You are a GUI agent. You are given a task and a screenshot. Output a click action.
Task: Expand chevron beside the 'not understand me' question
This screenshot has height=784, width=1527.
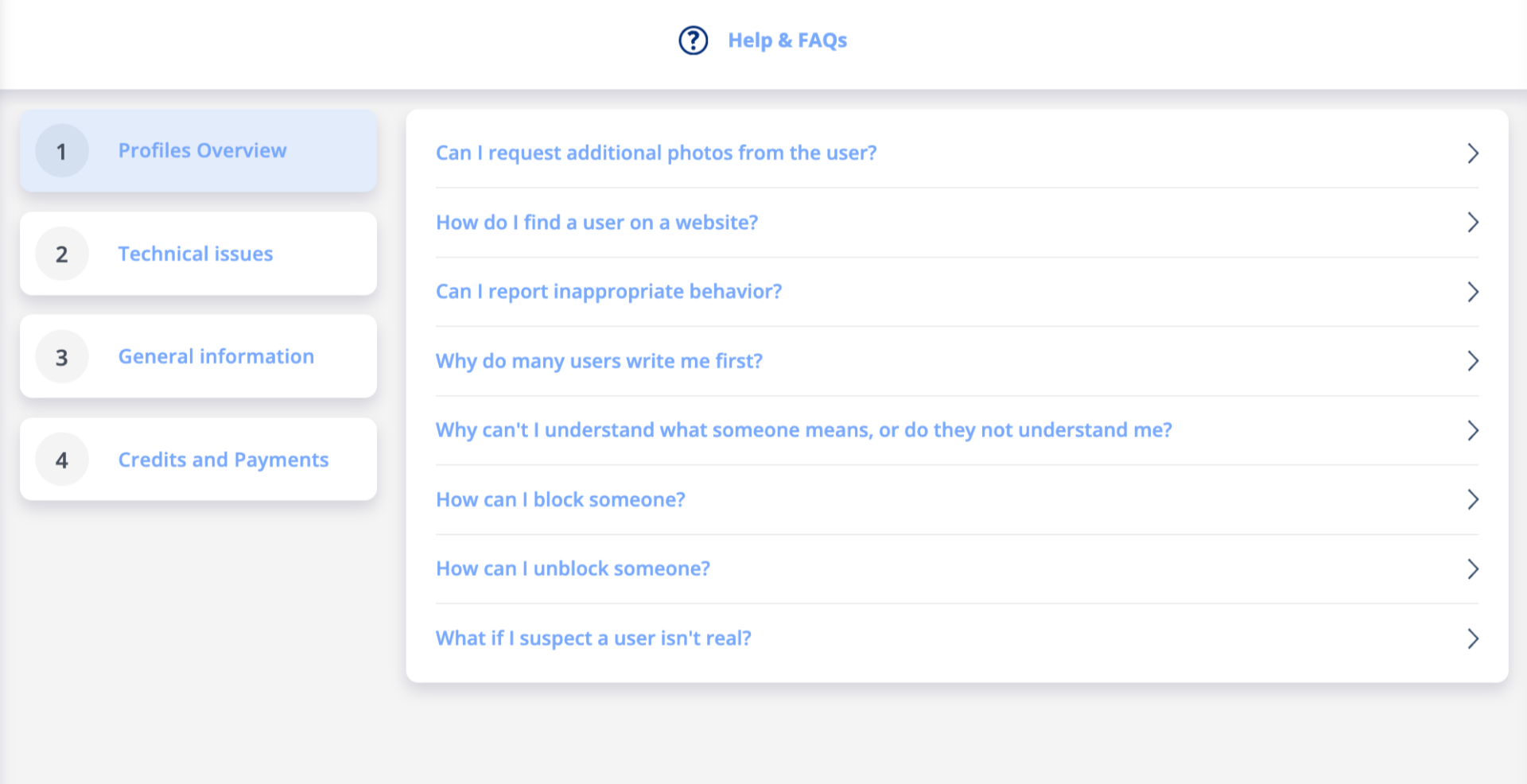coord(1472,430)
